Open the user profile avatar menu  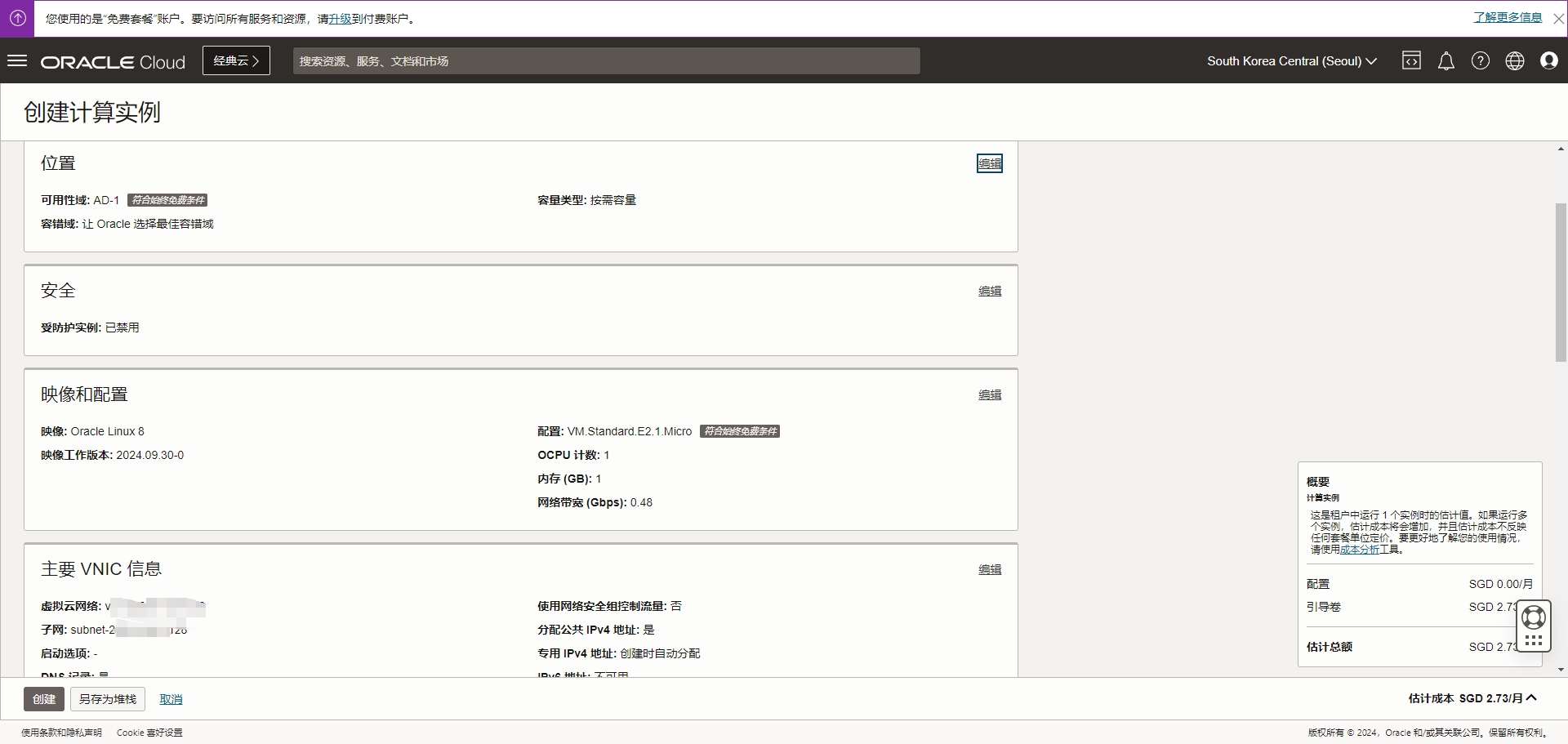tap(1548, 60)
